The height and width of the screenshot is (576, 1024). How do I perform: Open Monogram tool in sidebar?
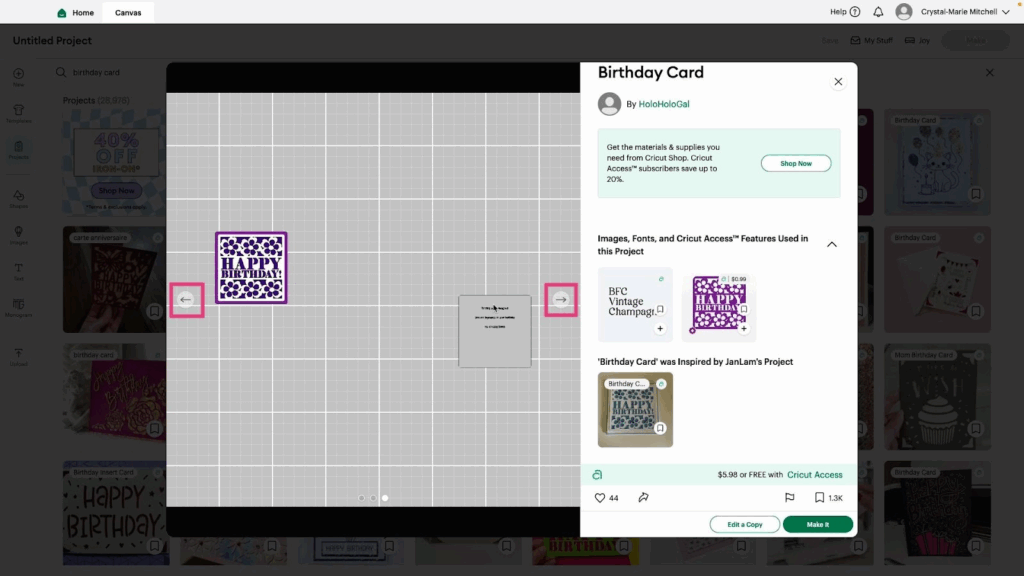coord(18,308)
